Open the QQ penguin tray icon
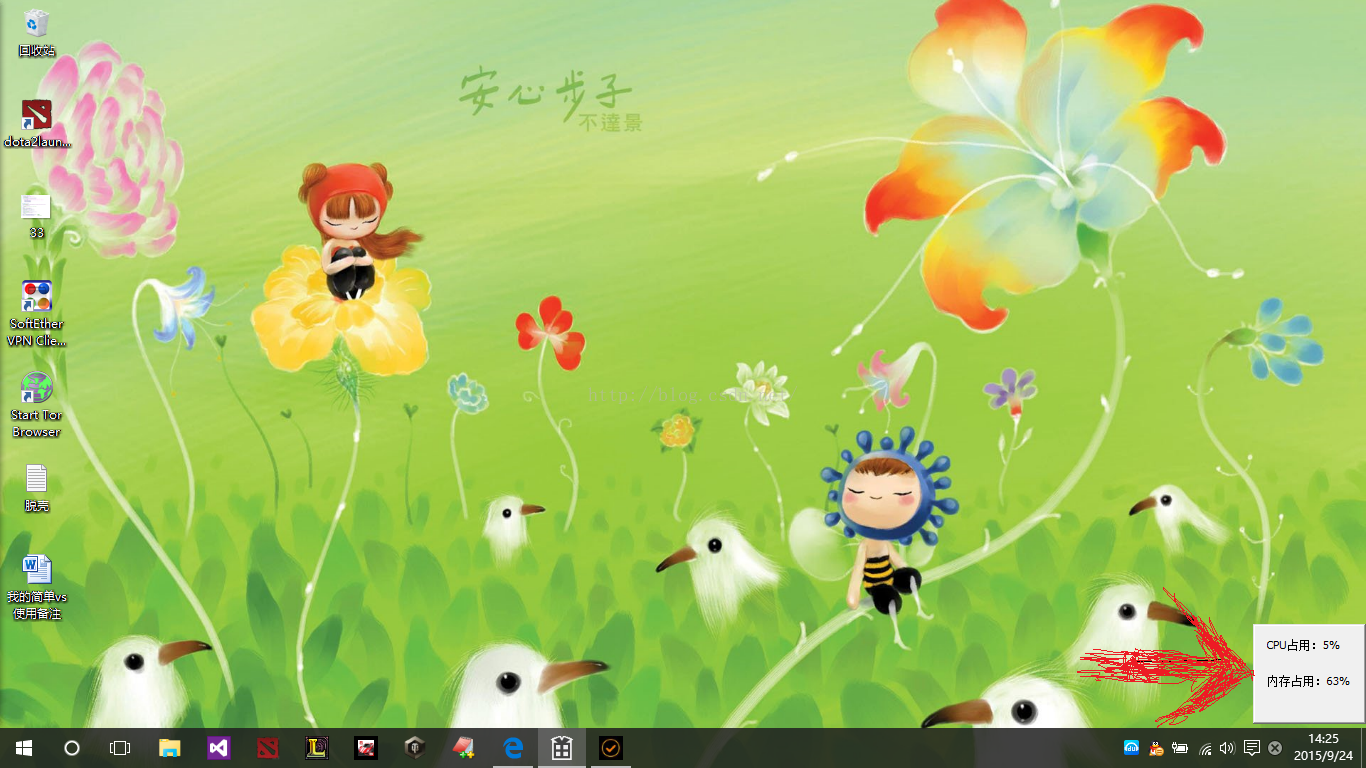This screenshot has height=768, width=1366. pos(1157,748)
